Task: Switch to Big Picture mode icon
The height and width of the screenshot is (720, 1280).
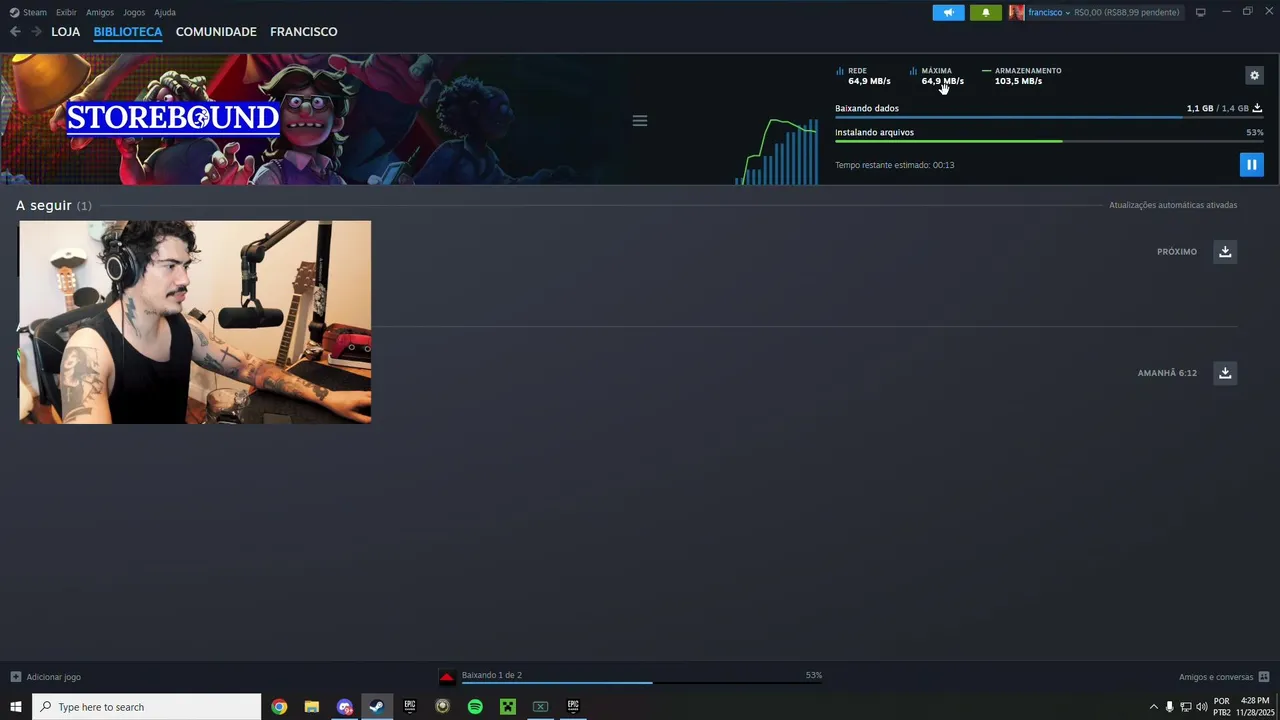Action: [x=1201, y=12]
